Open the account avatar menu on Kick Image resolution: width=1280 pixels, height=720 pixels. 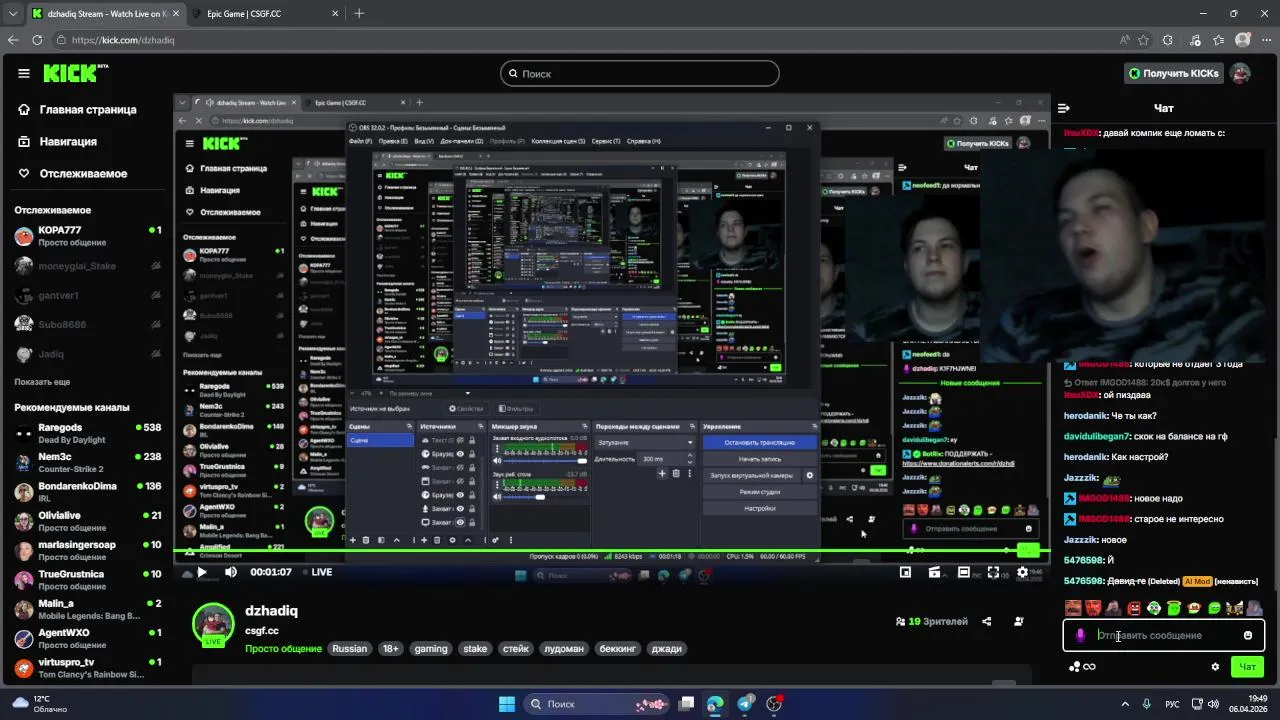1240,73
